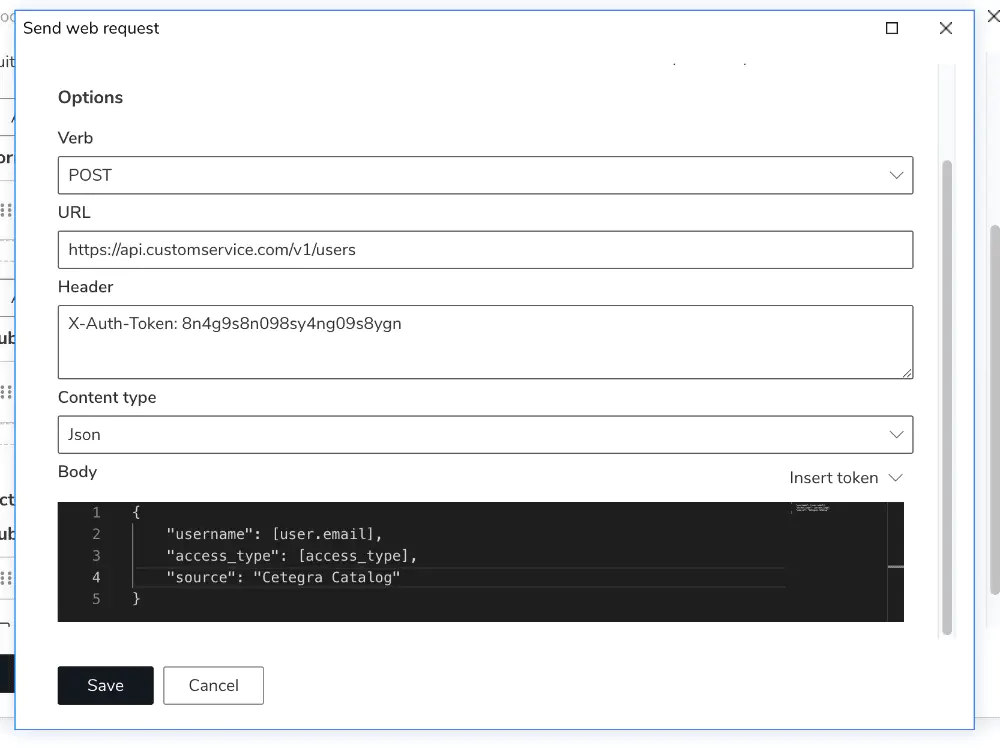Click the chevron icon next to Insert token
The image size is (1000, 748).
pyautogui.click(x=894, y=478)
